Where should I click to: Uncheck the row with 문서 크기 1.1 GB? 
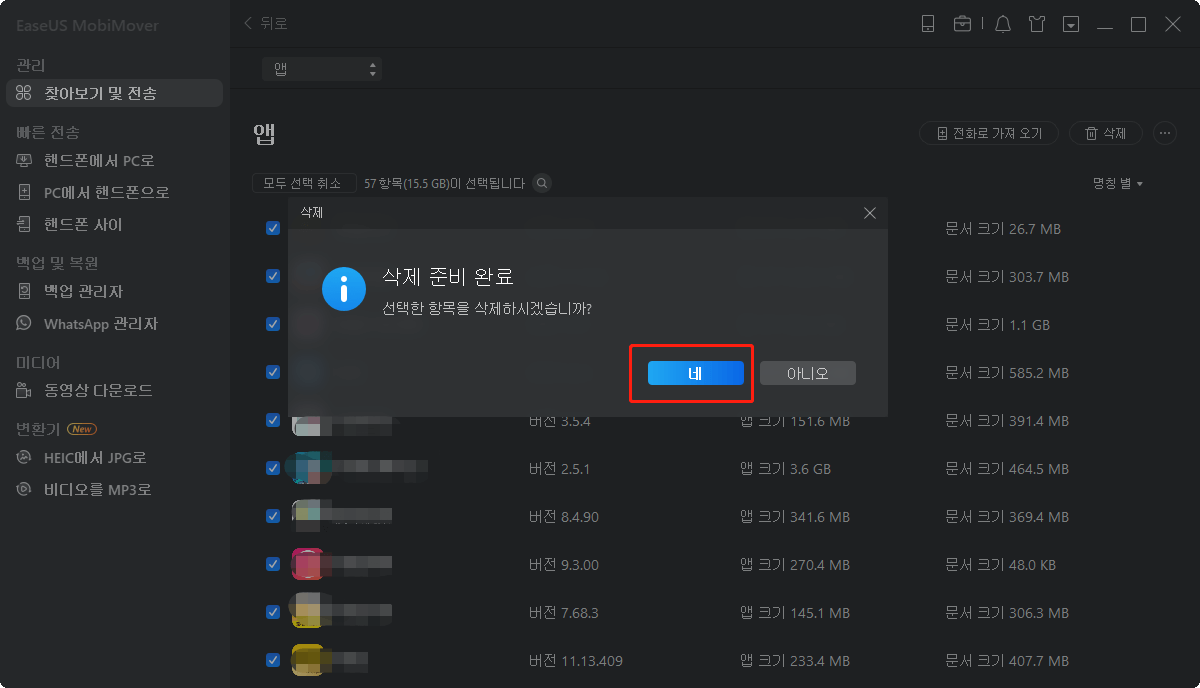[273, 324]
